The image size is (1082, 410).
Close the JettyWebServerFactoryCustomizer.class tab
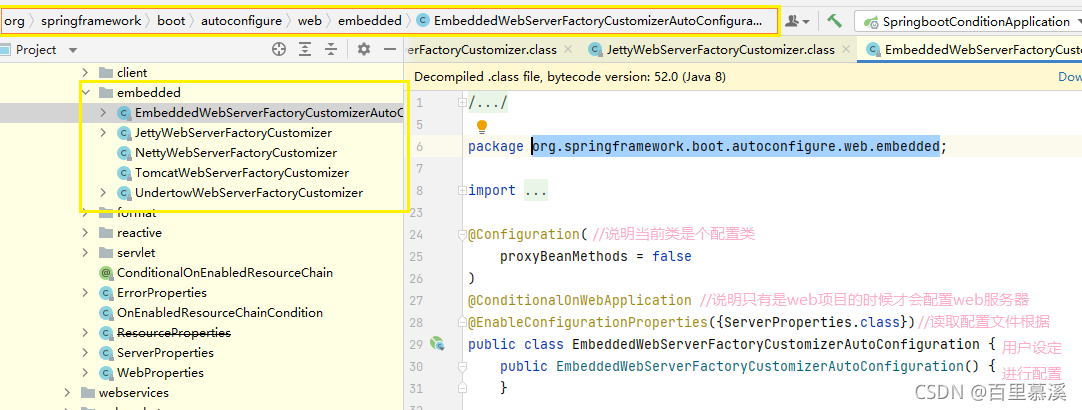coord(847,50)
